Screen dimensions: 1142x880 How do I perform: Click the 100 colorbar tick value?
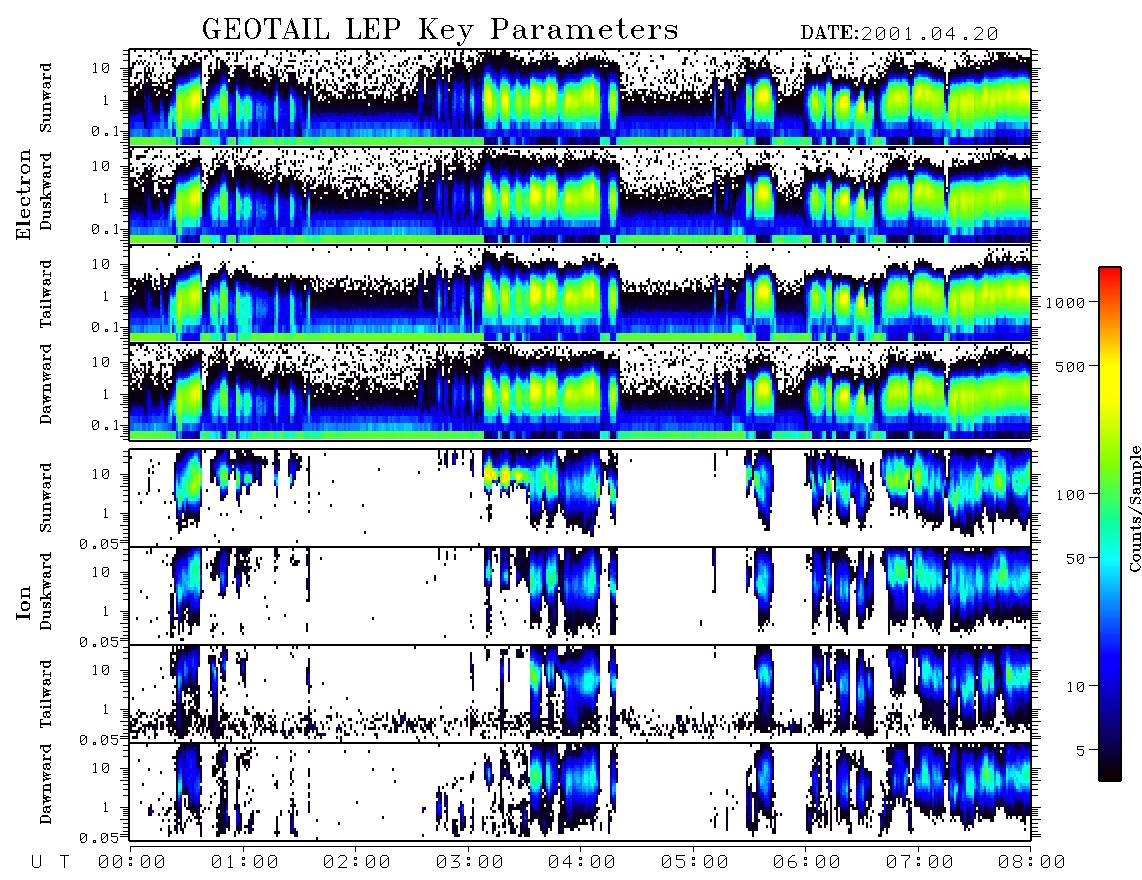click(1070, 495)
